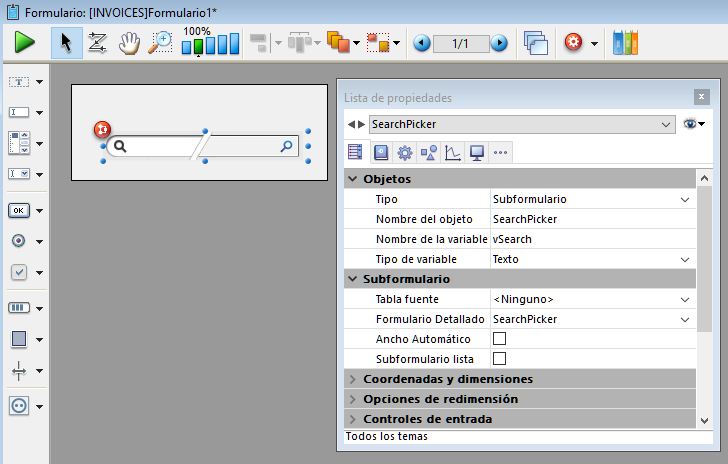Click the red badge on the search widget
Screen dimensions: 728x464
tap(101, 130)
